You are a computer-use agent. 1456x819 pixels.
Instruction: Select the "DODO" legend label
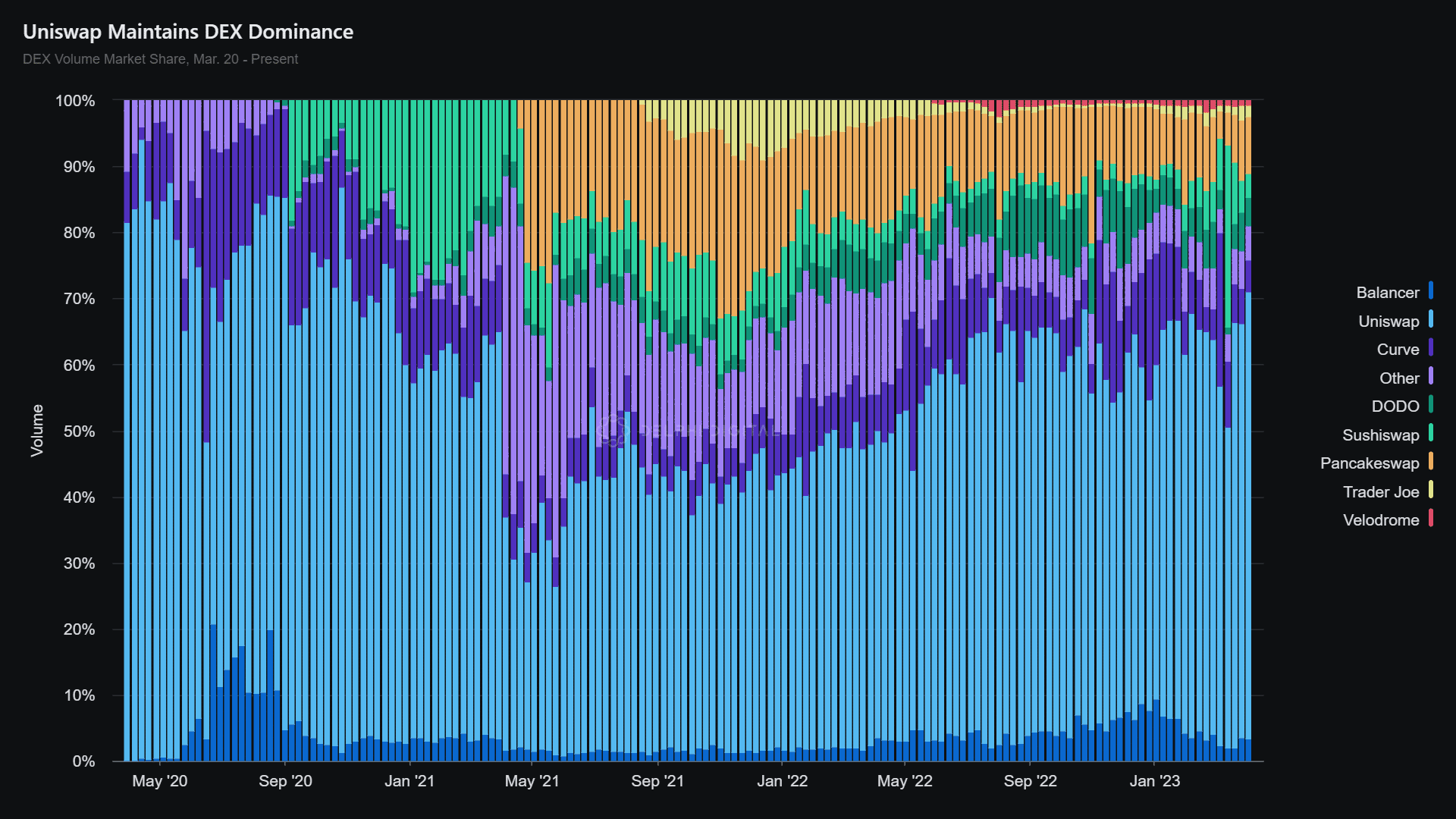[x=1395, y=406]
